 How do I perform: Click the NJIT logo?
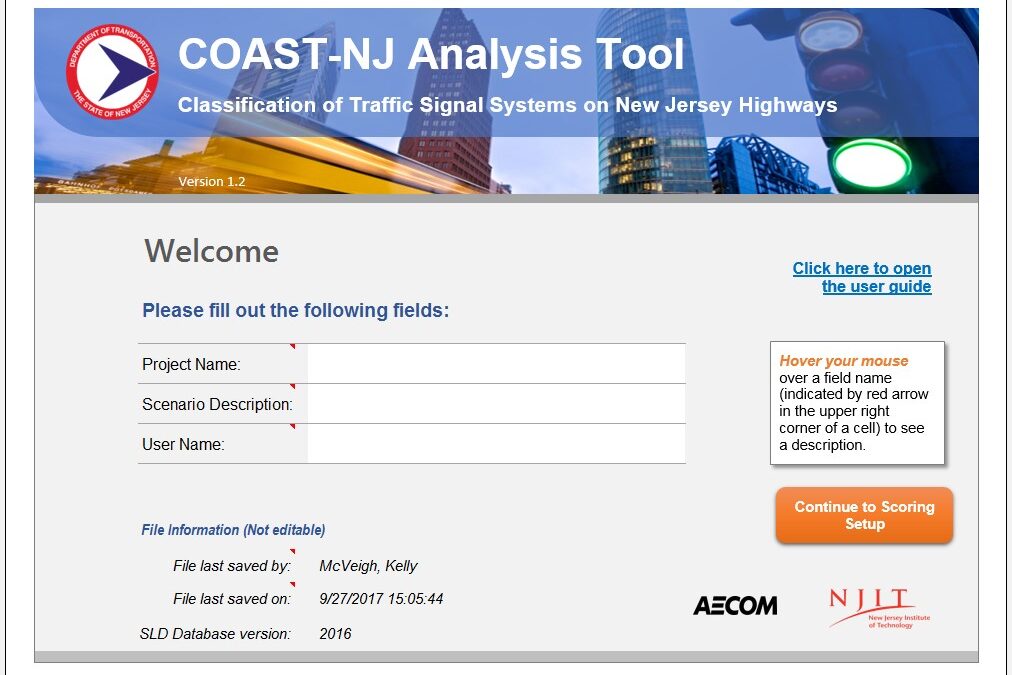pyautogui.click(x=871, y=608)
